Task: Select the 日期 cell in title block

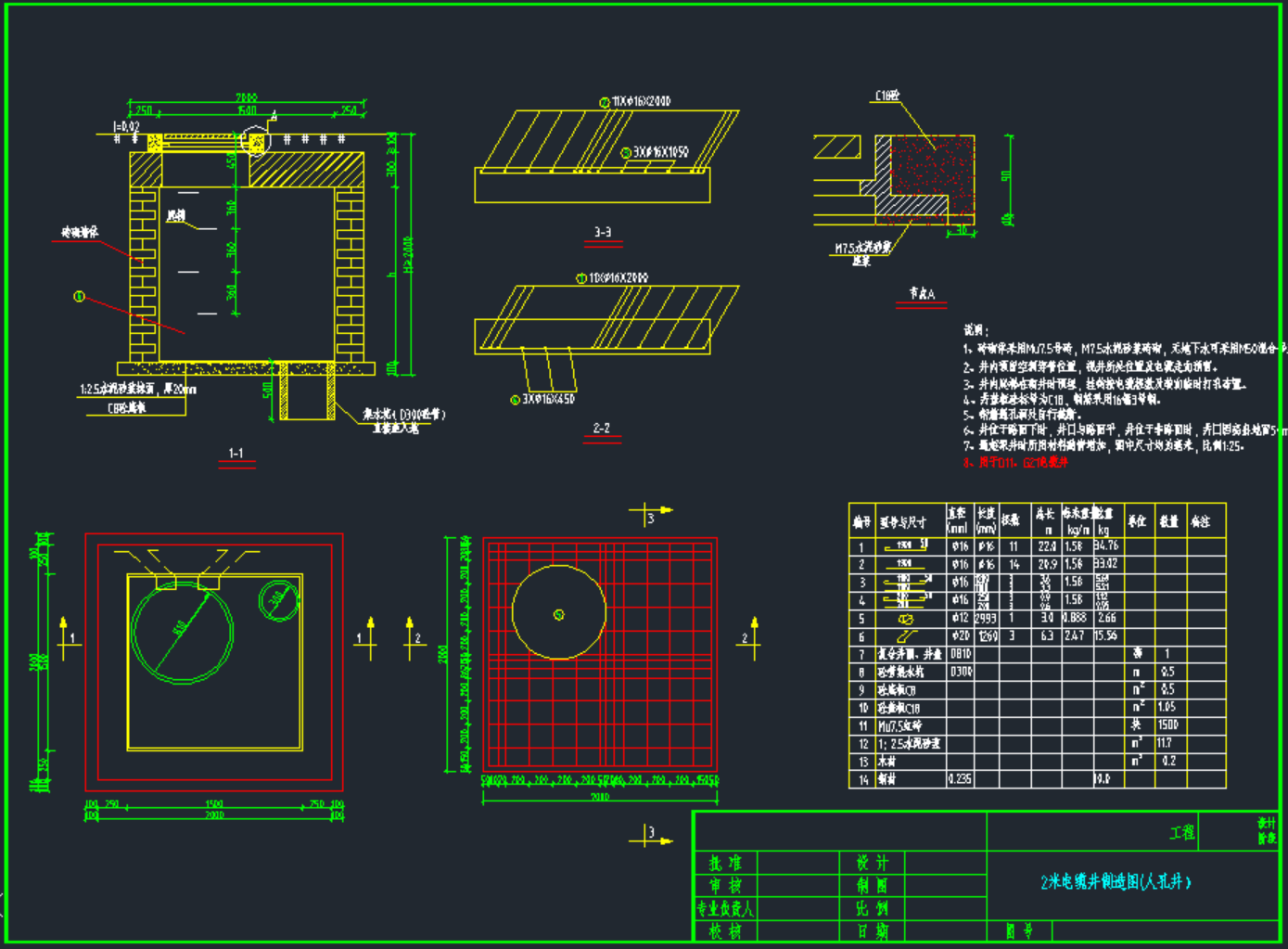Action: 872,930
